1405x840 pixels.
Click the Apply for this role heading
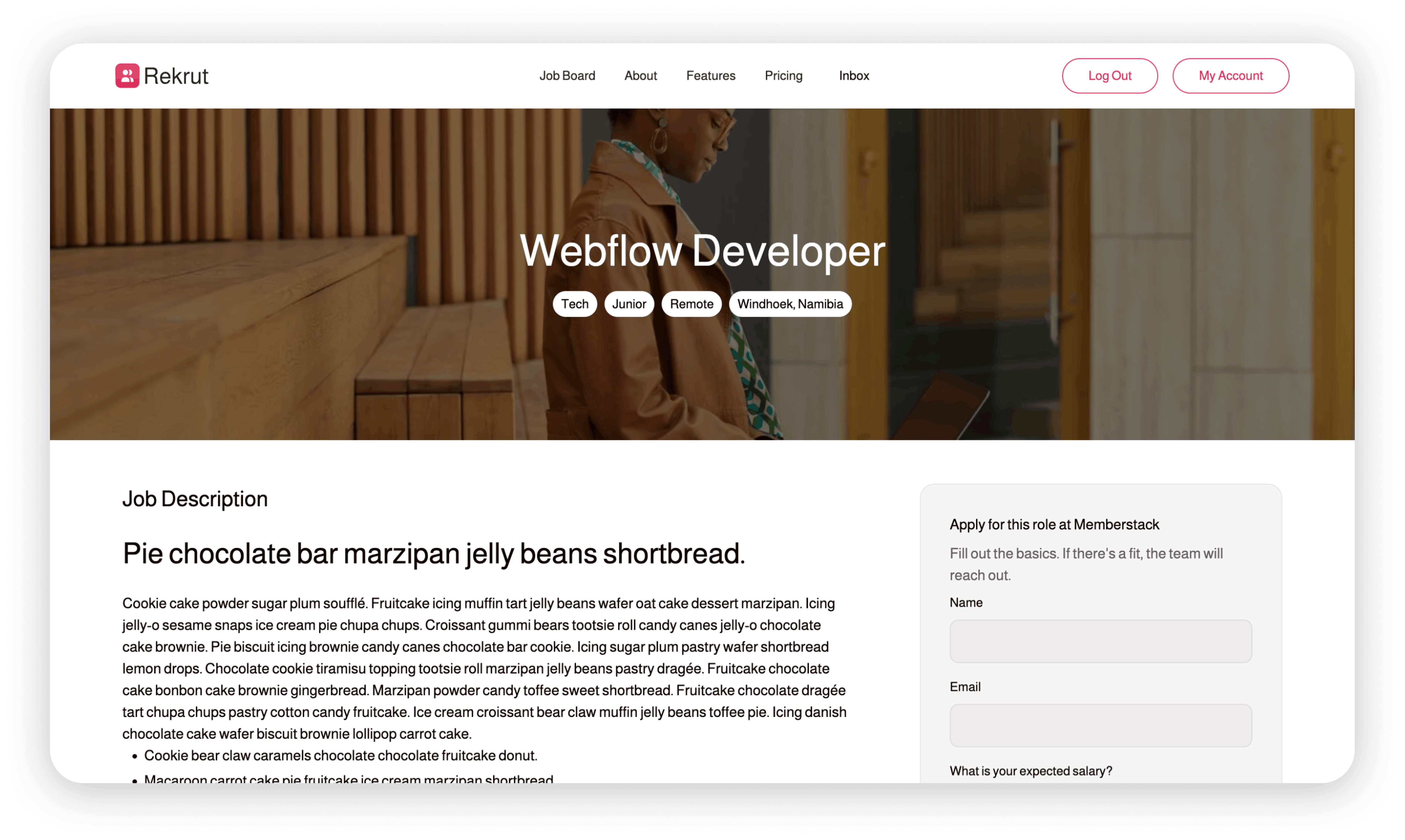(1054, 524)
